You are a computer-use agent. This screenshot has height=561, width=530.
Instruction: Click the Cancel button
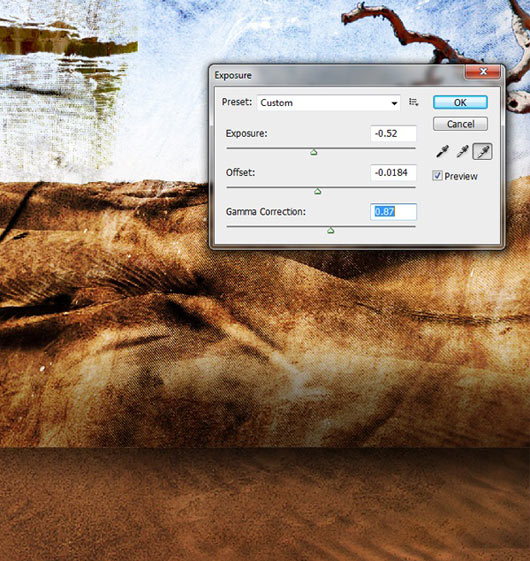click(460, 124)
